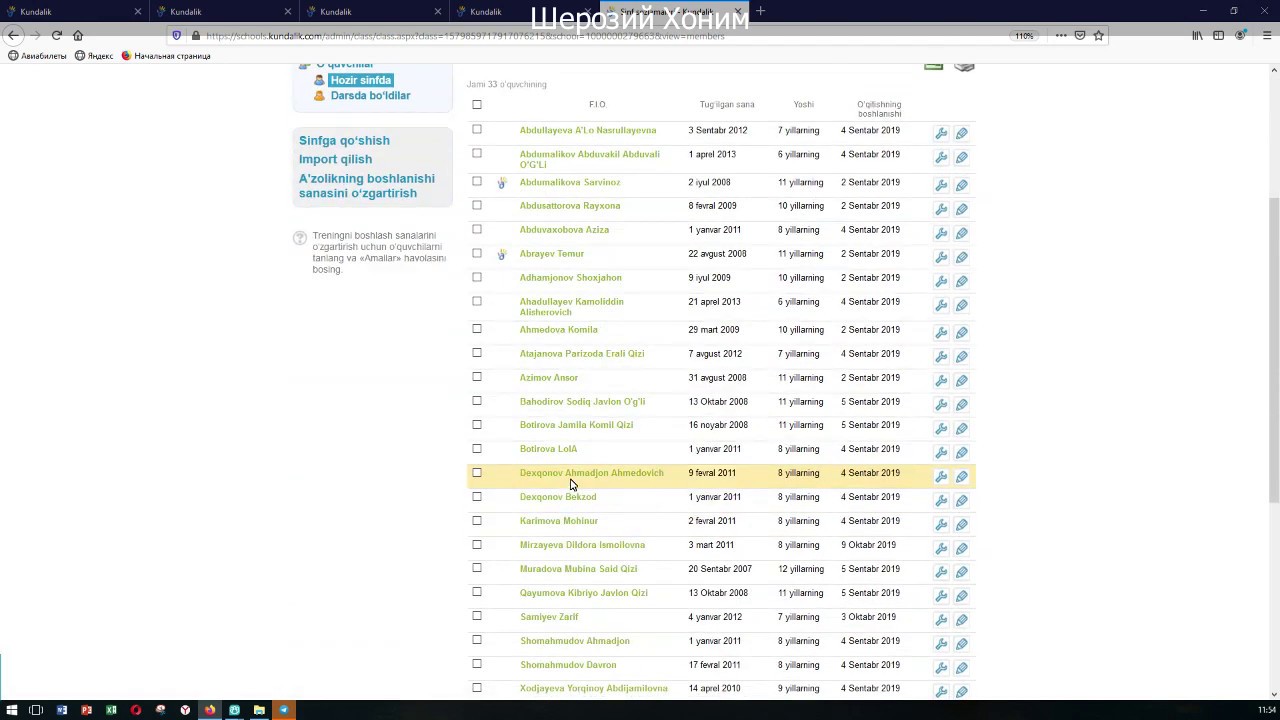
Task: Select checkbox for Samiyev Zarif
Action: 477,616
